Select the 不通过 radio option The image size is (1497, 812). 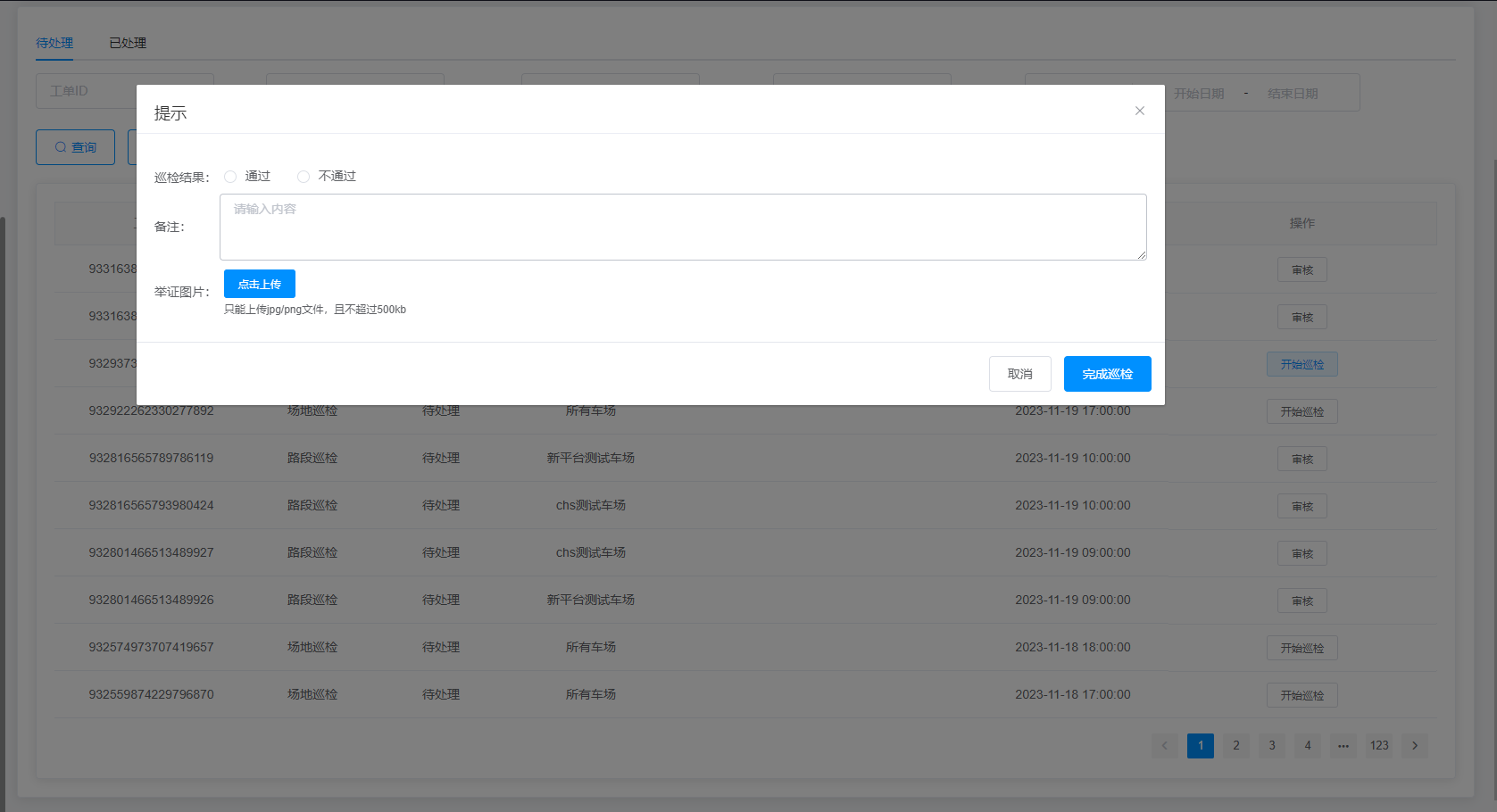pyautogui.click(x=304, y=177)
